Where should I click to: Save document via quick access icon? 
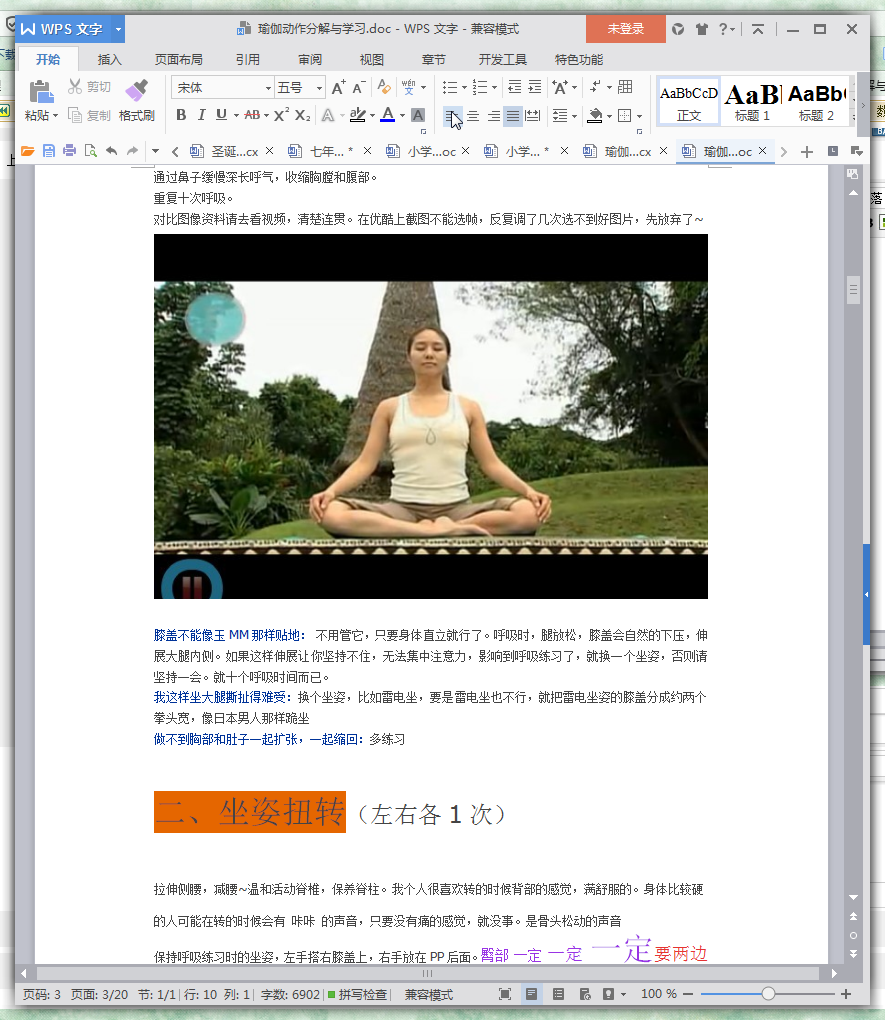pos(49,151)
